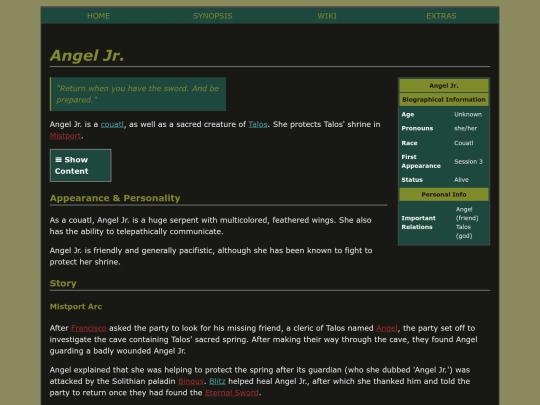Click the Mistport Arc subheading

[x=76, y=307]
